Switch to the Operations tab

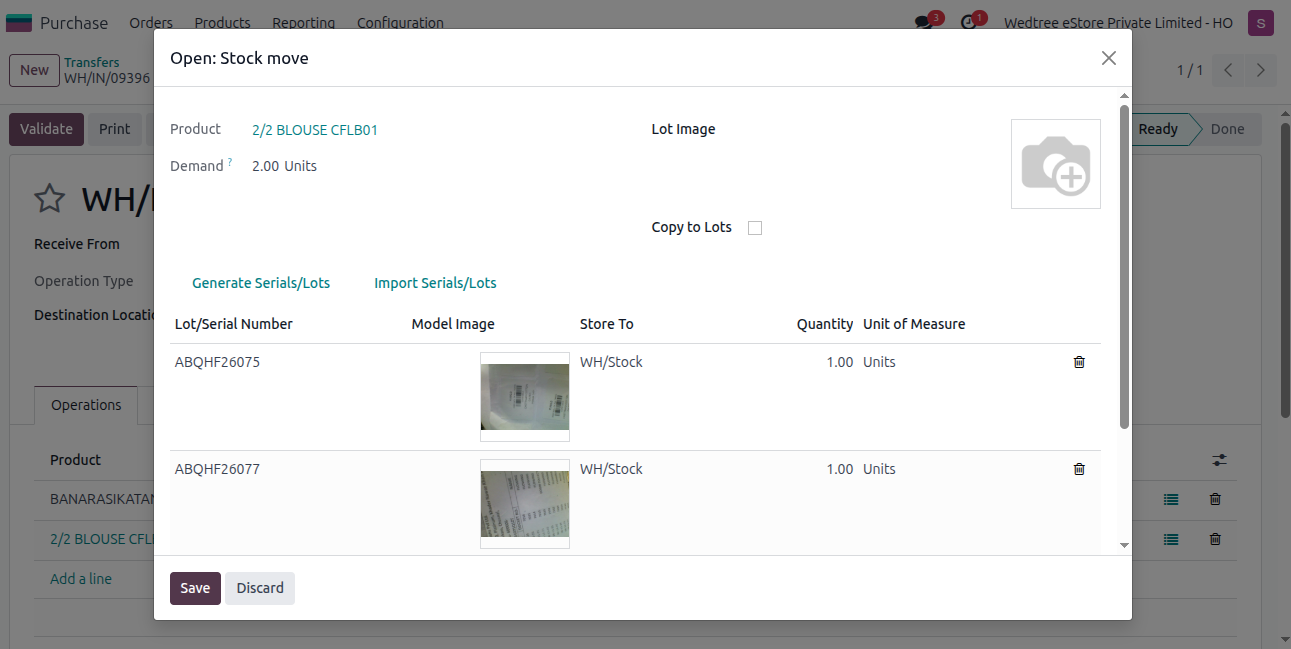pos(86,405)
